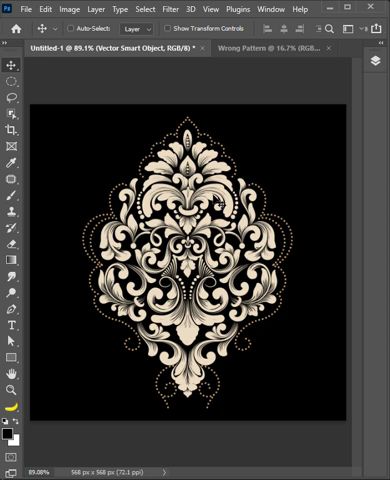The height and width of the screenshot is (480, 390).
Task: Click the 89.08% zoom level field
Action: 39,472
